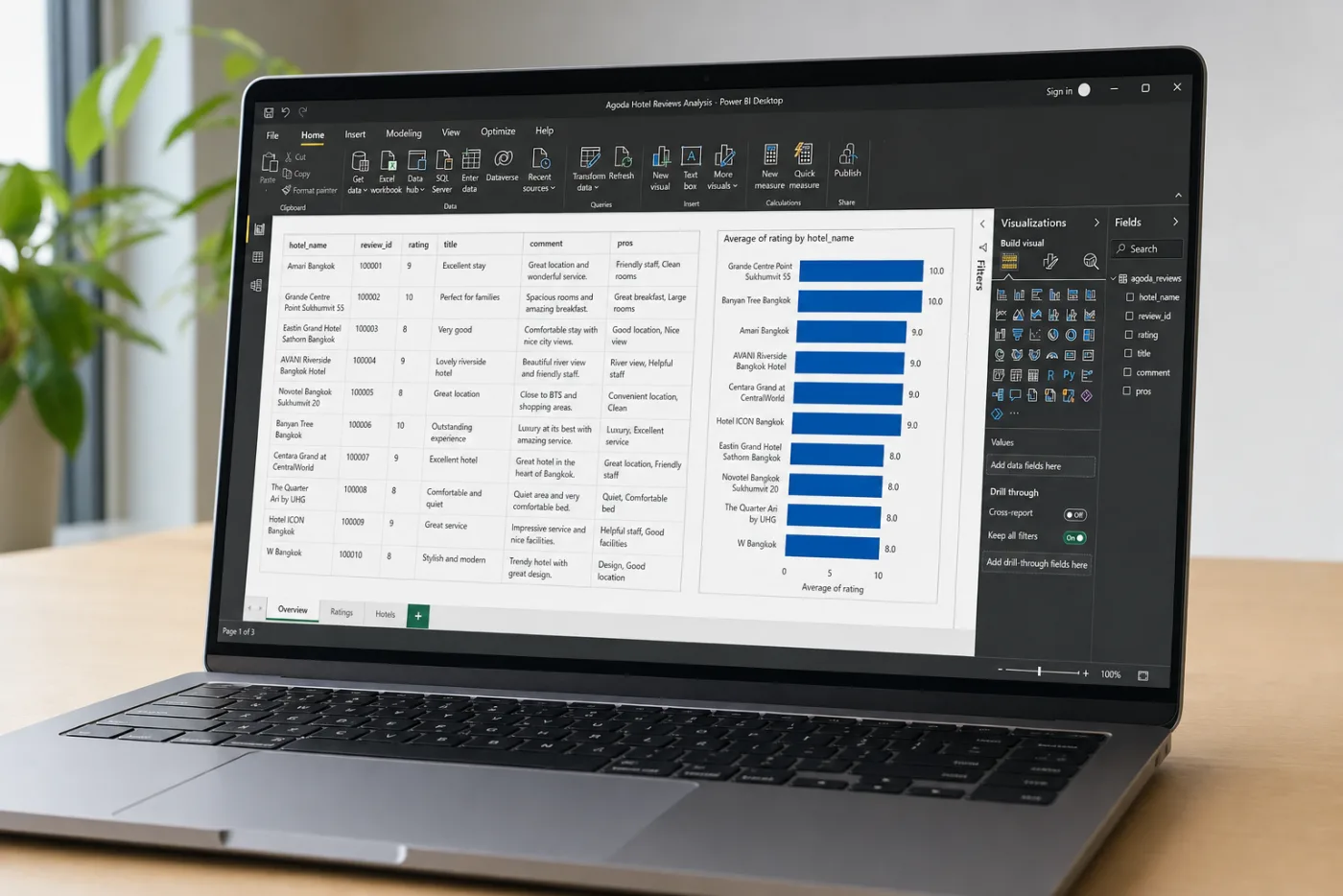The width and height of the screenshot is (1343, 896).
Task: Expand the Filters pane arrow
Action: (982, 224)
